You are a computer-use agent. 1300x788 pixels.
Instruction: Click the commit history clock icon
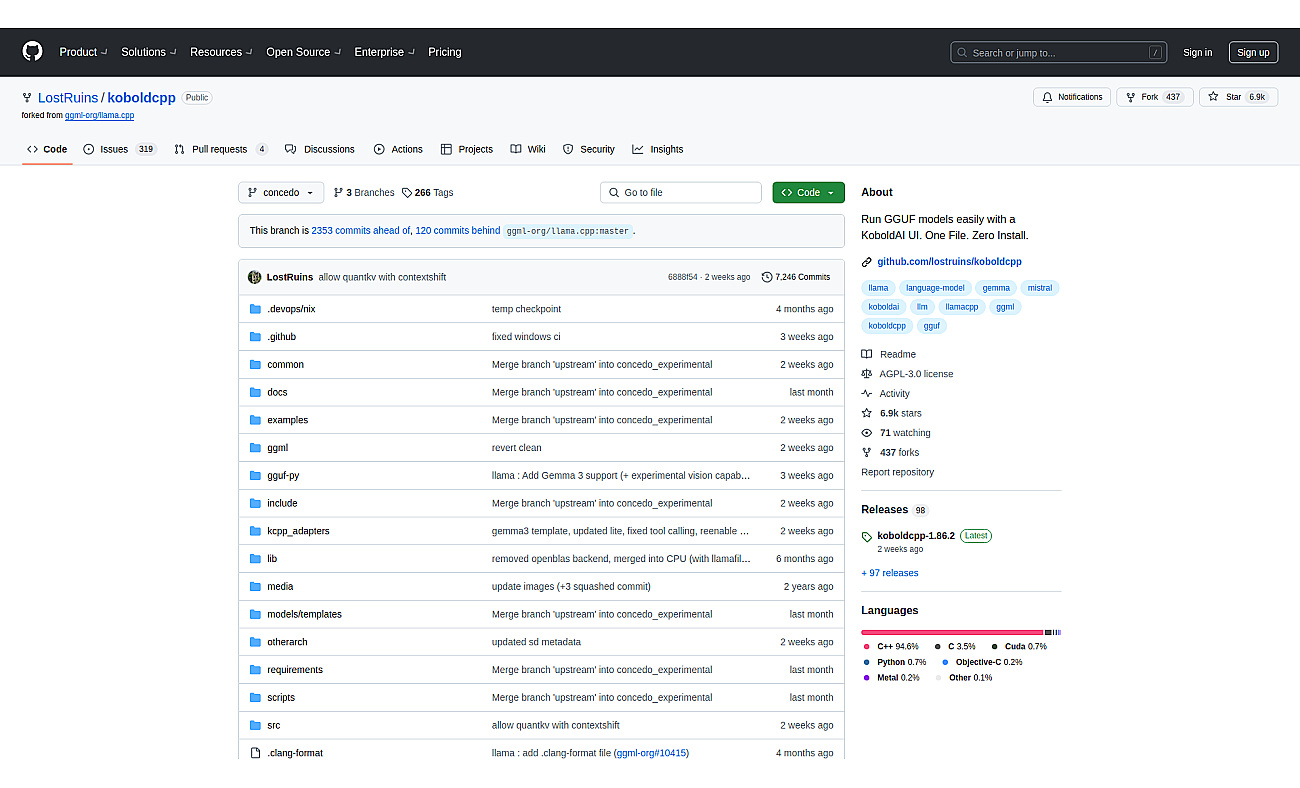(767, 277)
